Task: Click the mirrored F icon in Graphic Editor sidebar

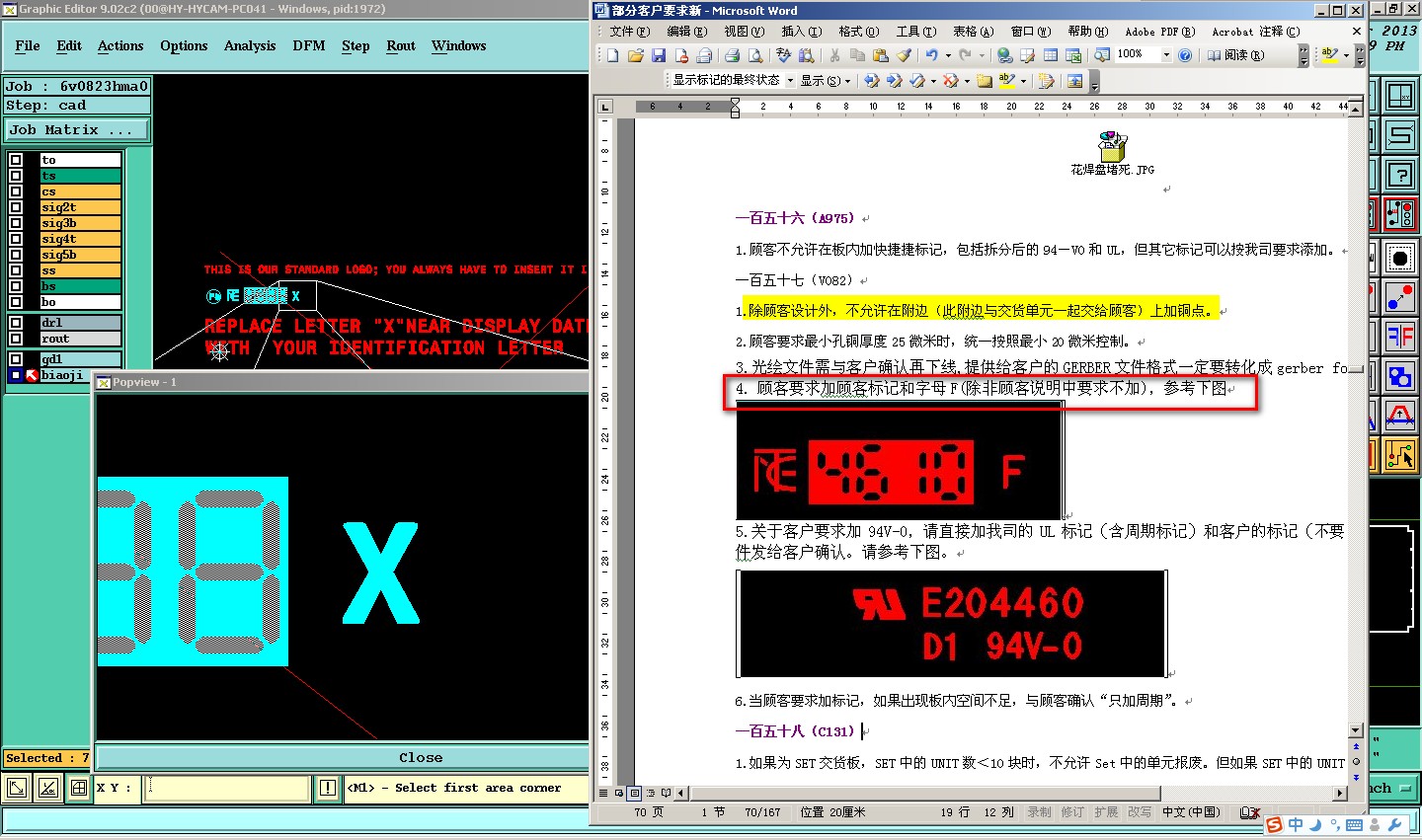Action: (1400, 337)
